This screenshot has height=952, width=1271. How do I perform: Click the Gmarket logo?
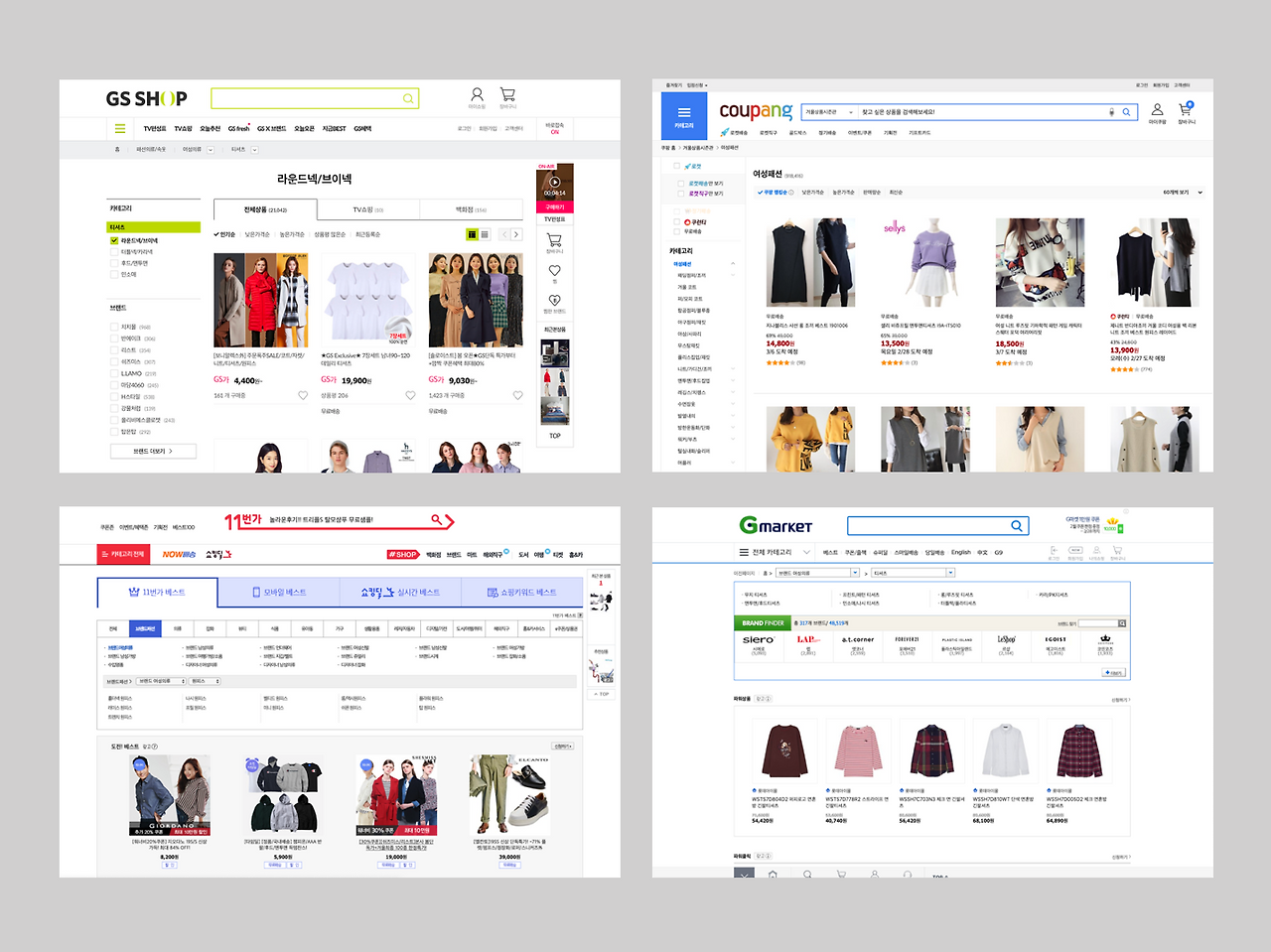pos(776,525)
